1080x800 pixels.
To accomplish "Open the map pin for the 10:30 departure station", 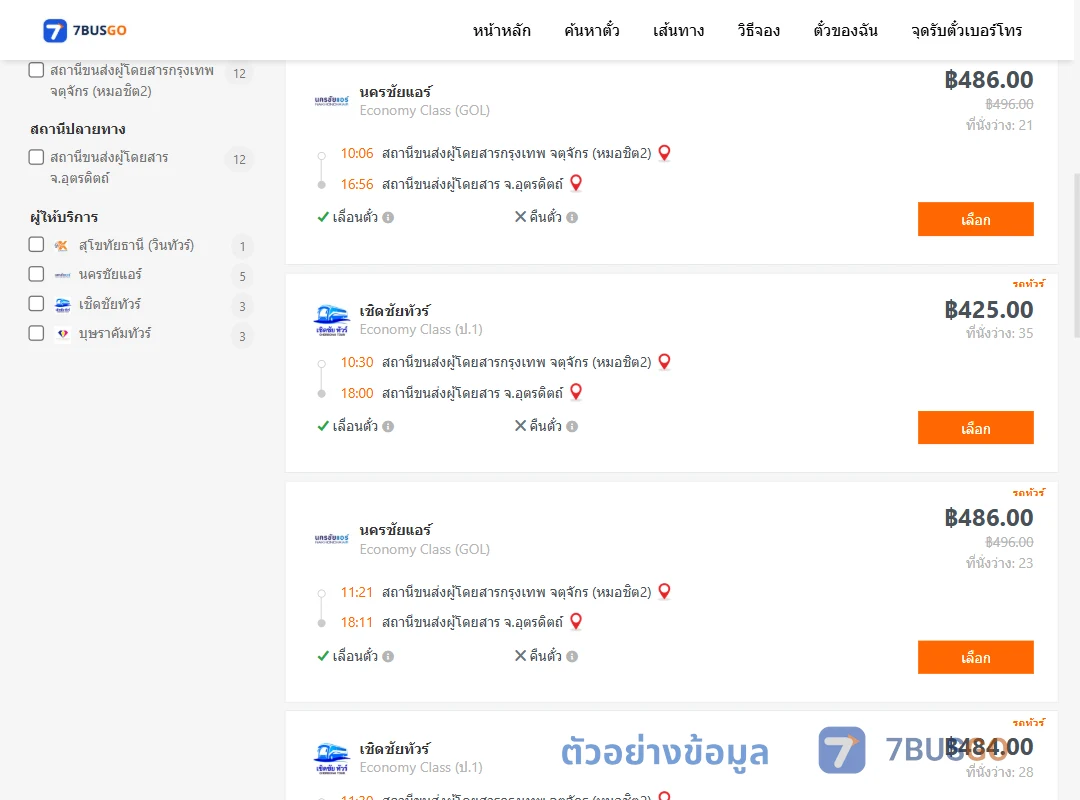I will pos(664,362).
